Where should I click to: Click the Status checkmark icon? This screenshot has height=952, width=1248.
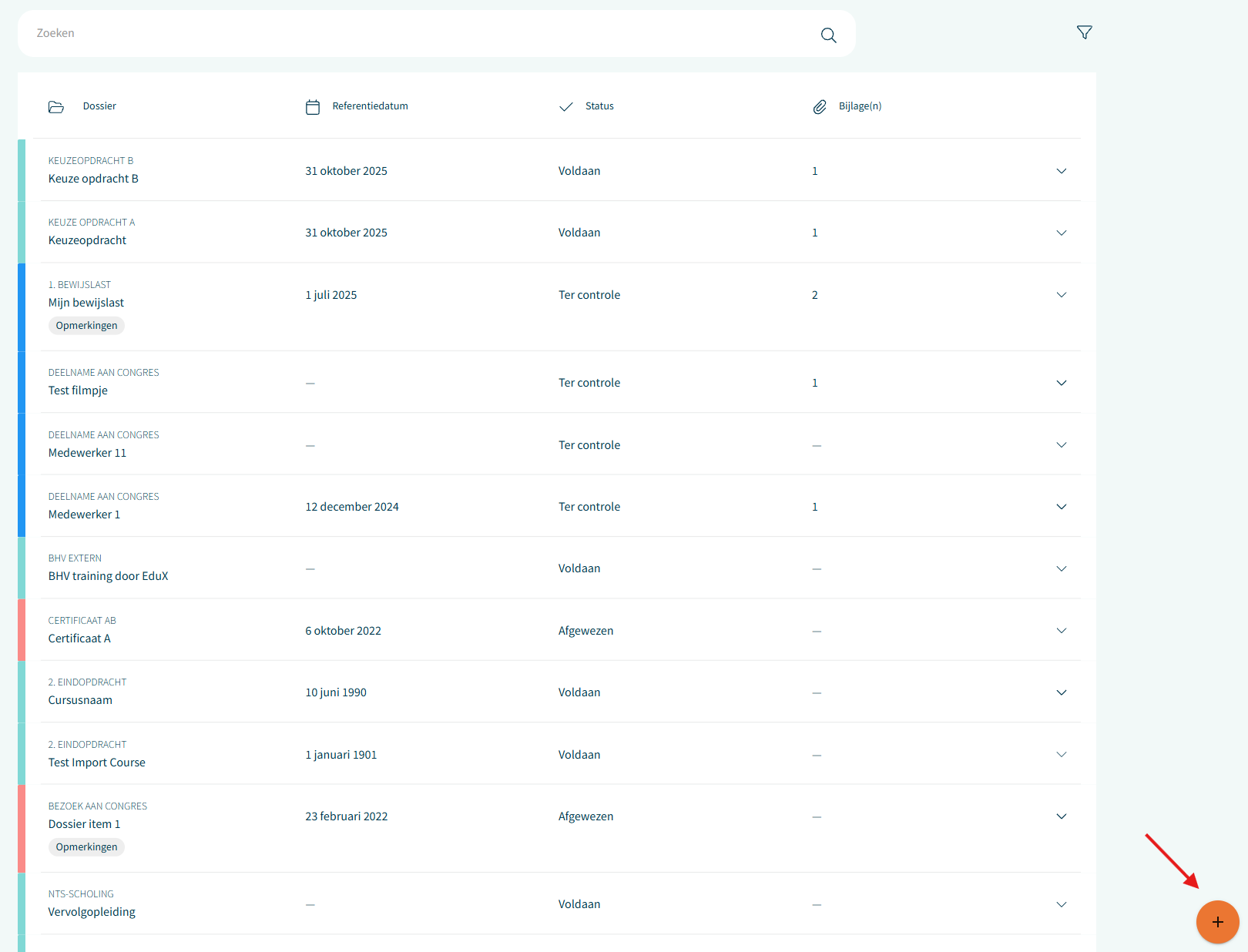point(566,107)
